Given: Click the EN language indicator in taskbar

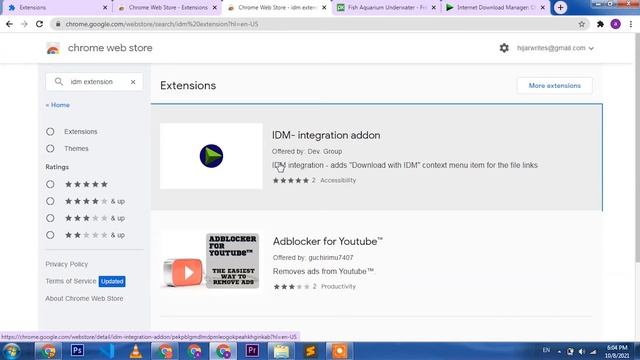Looking at the screenshot, I should coord(546,350).
